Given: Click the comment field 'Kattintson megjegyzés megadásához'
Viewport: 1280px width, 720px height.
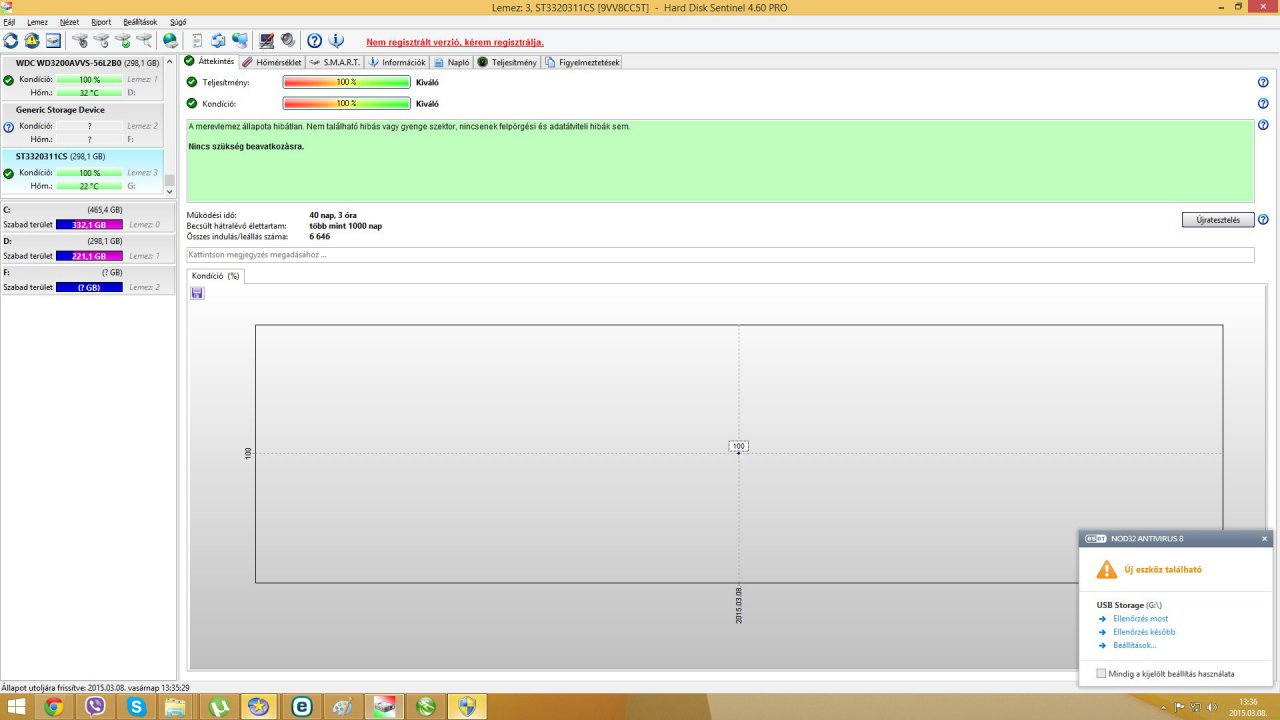Looking at the screenshot, I should point(720,255).
